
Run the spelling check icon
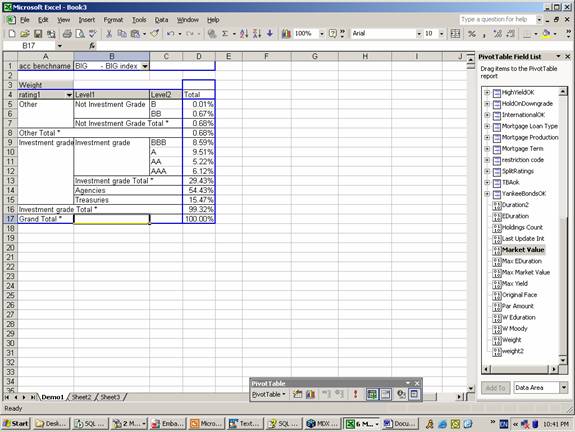point(92,34)
